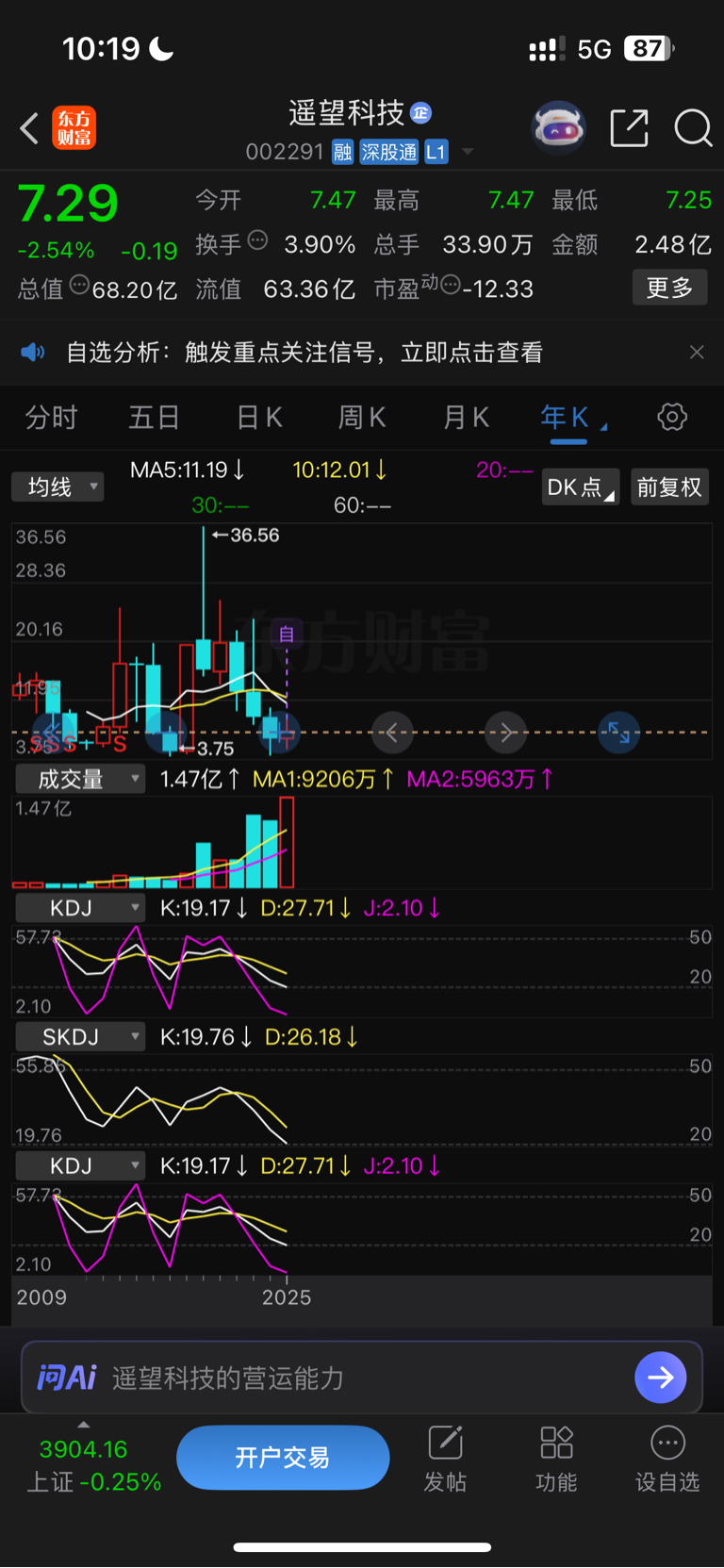This screenshot has width=724, height=1568.
Task: Tap the 1.47亿 volume value
Action: click(199, 779)
